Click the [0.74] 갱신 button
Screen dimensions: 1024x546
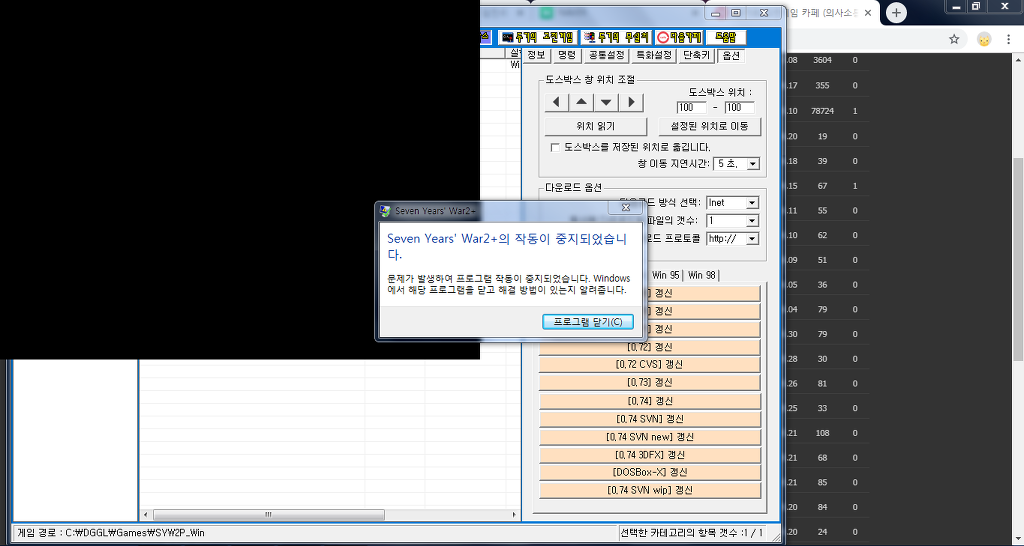[650, 401]
